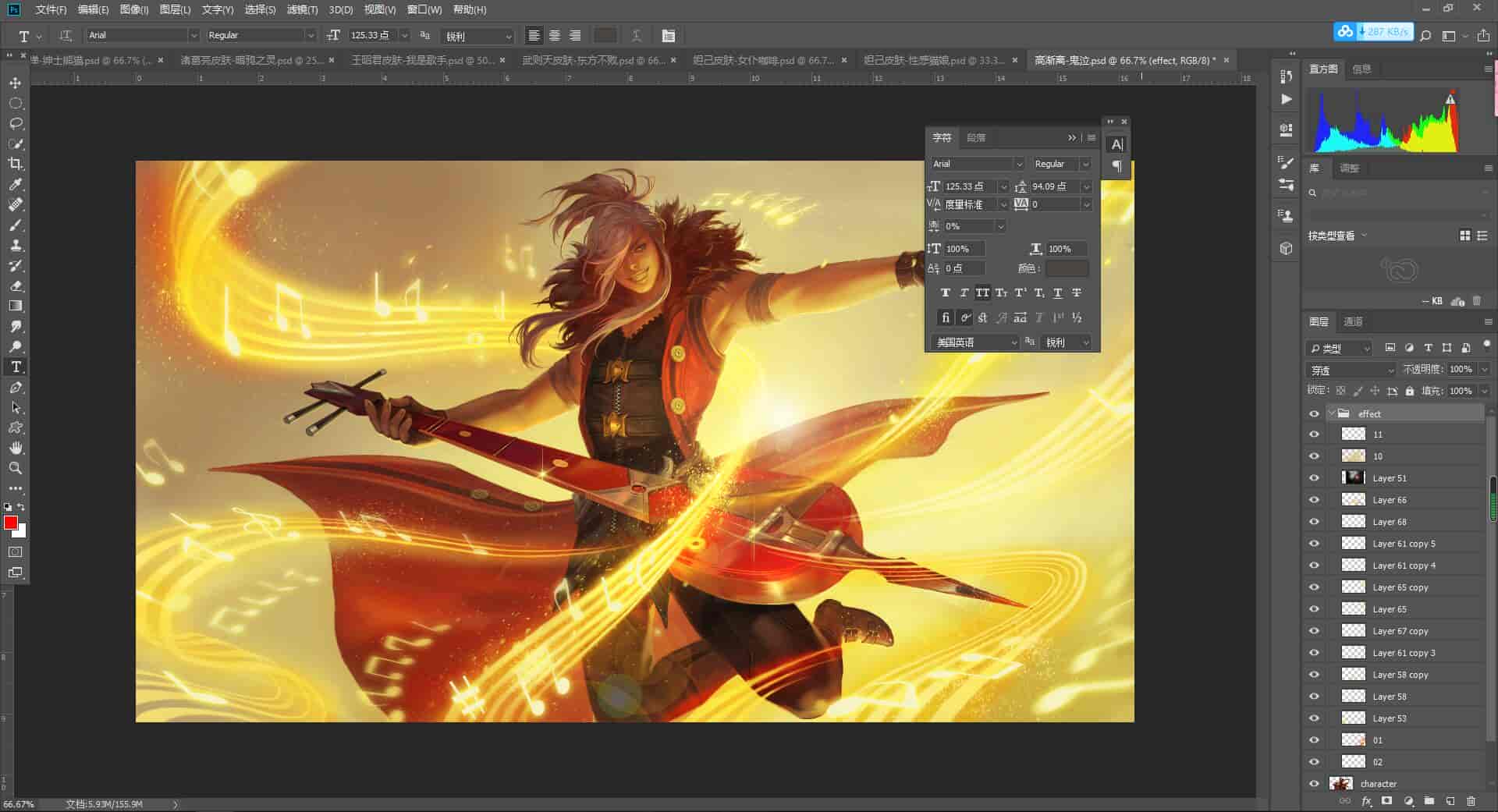This screenshot has height=812, width=1498.
Task: Select the Horizontal Type tool
Action: [16, 367]
